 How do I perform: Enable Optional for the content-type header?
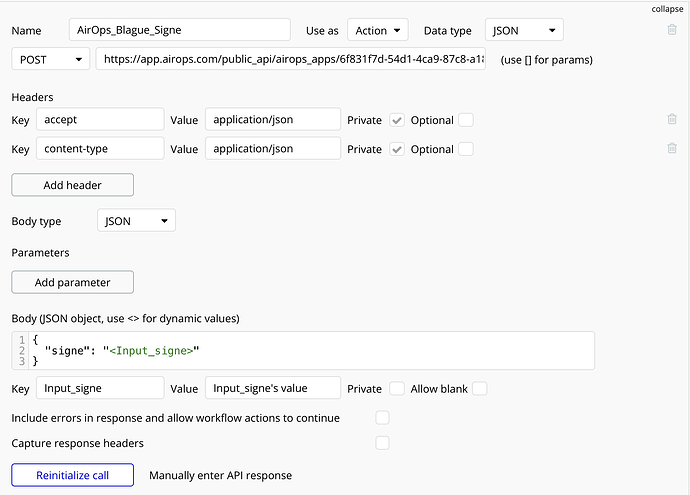[466, 149]
